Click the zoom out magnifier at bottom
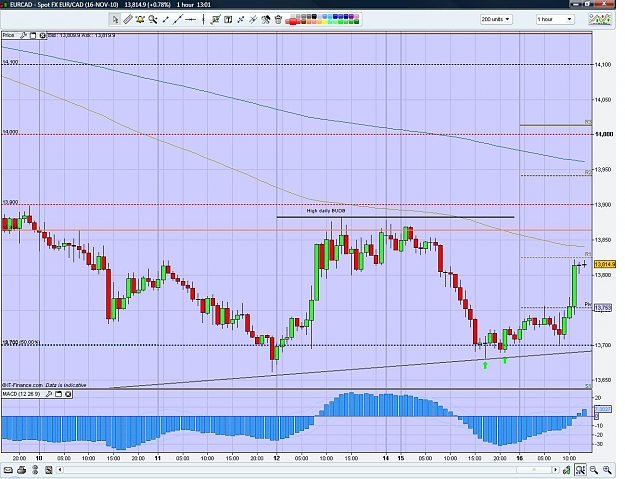 594,470
